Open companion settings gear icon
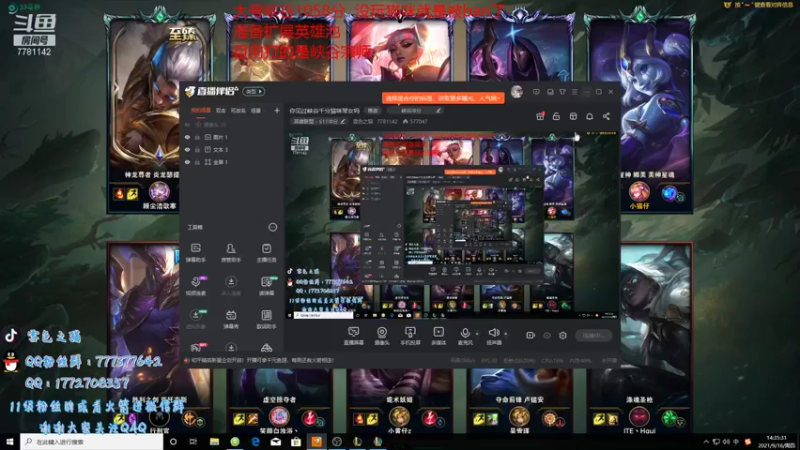The height and width of the screenshot is (450, 800). [x=563, y=335]
